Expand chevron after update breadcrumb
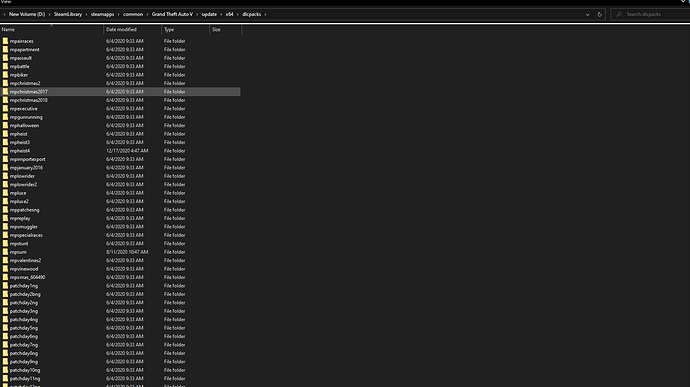 221,15
